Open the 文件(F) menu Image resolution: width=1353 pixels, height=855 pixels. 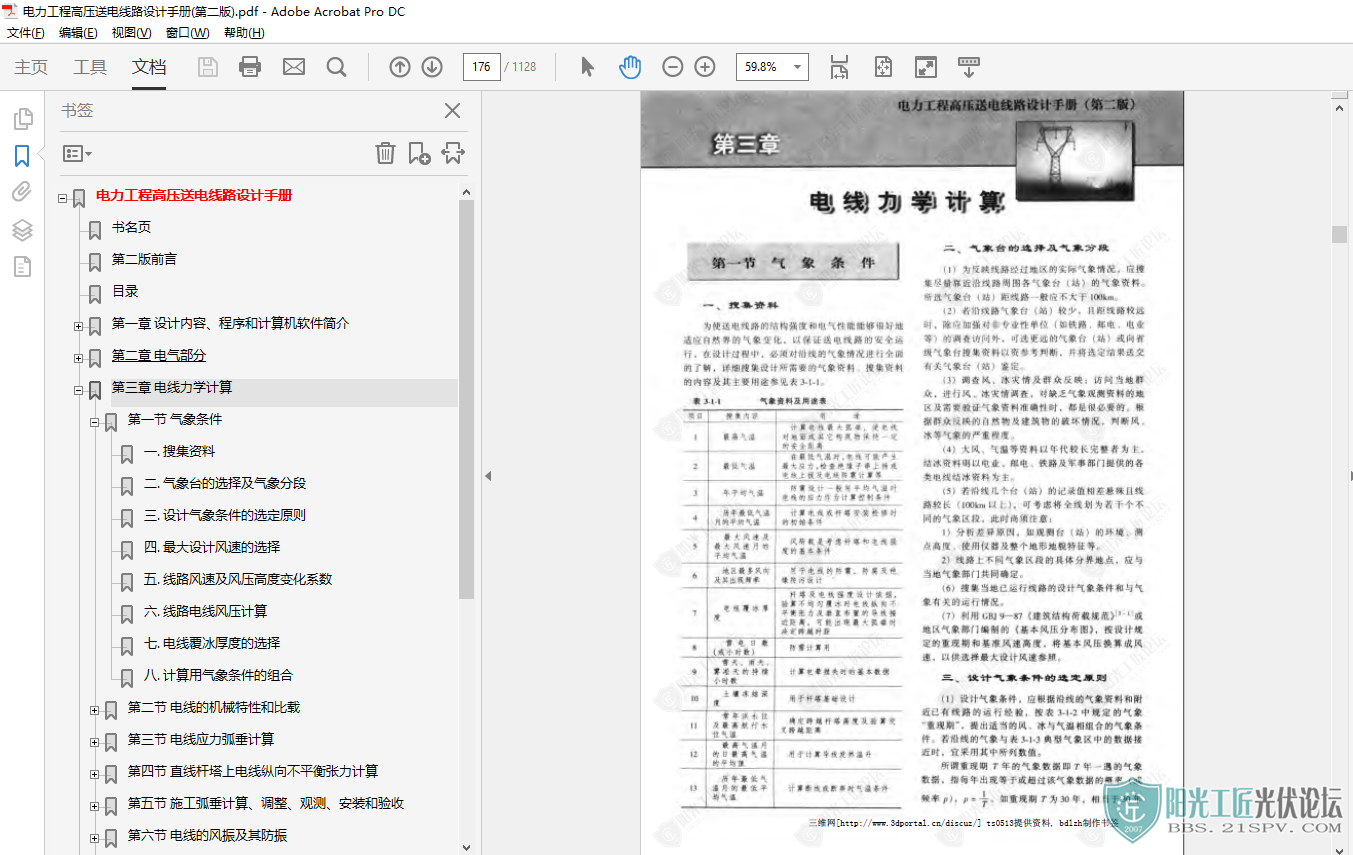pyautogui.click(x=26, y=33)
